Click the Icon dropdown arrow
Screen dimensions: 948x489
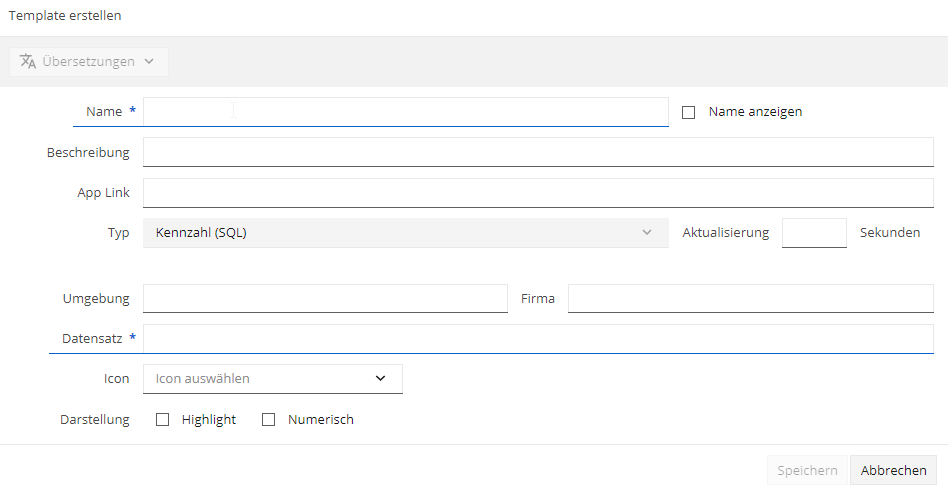click(380, 378)
